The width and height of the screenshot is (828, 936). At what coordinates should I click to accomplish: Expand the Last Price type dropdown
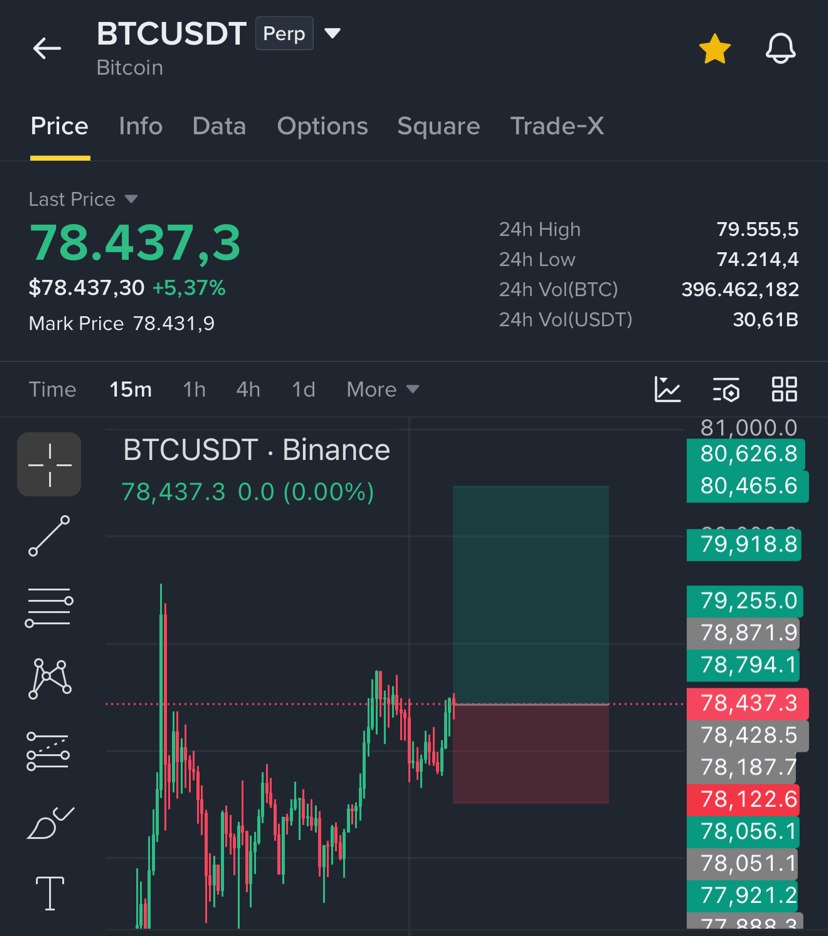pos(83,199)
